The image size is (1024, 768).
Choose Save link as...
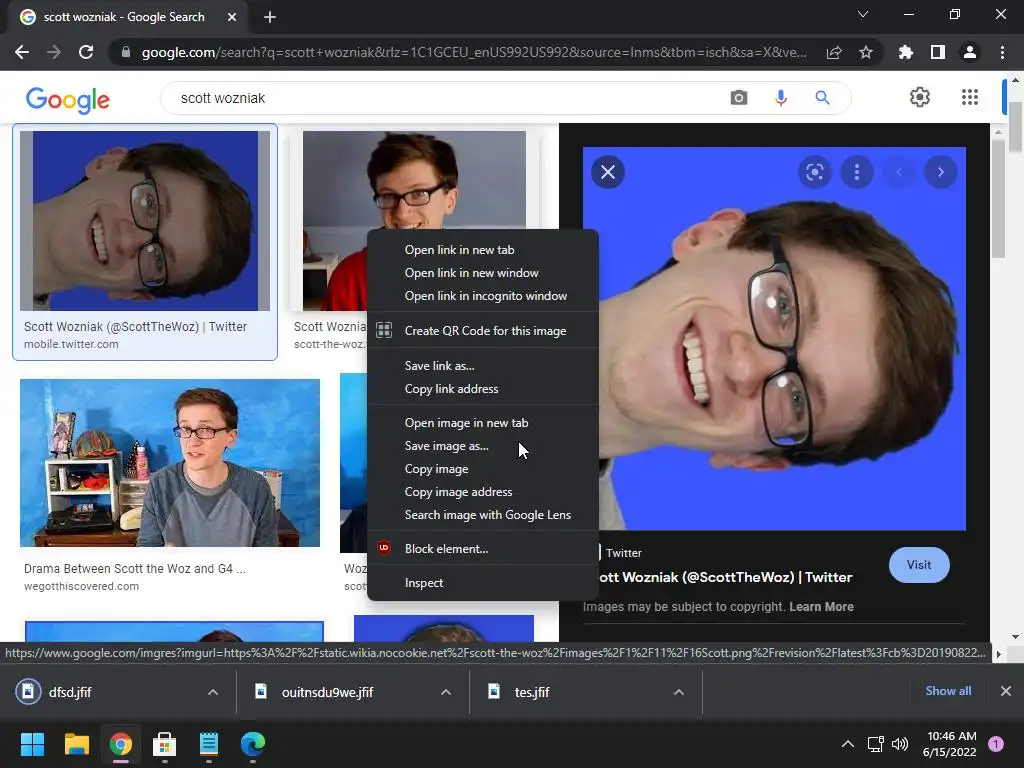tap(483, 366)
